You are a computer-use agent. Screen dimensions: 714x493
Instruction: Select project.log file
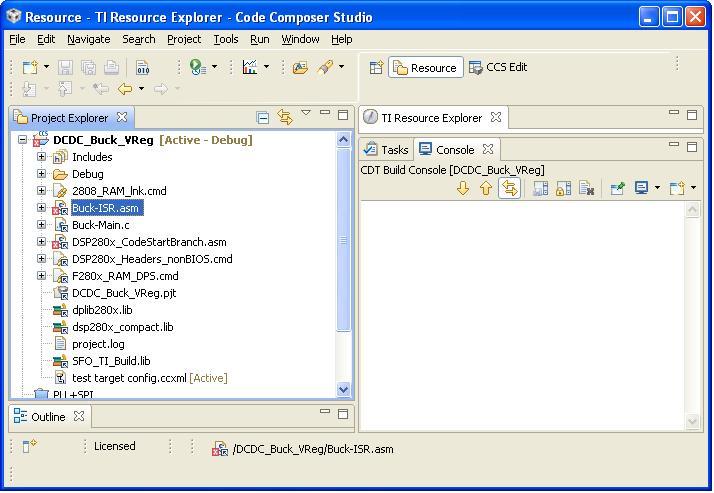98,344
